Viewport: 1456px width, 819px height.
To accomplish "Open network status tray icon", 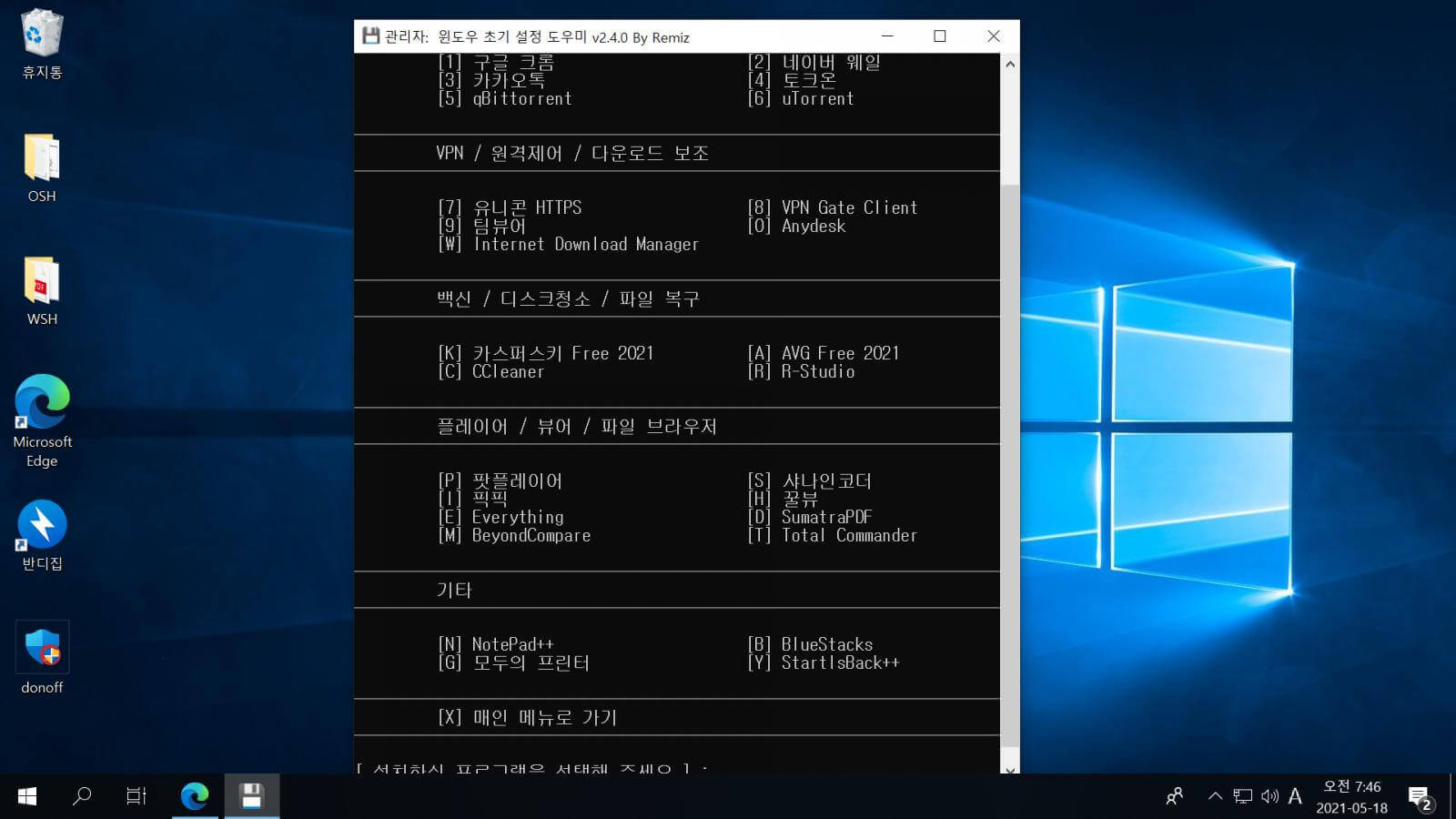I will (x=1242, y=796).
